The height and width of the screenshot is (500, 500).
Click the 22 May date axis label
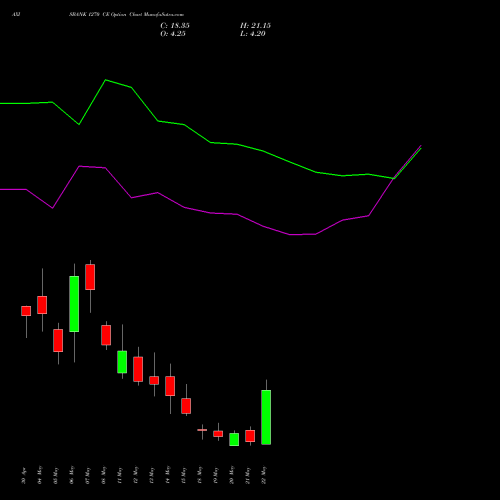[264, 475]
